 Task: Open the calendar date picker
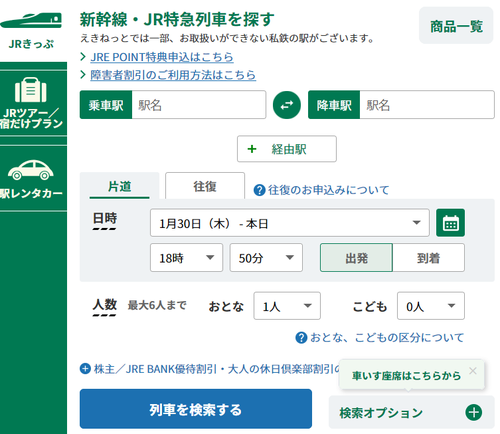point(450,223)
